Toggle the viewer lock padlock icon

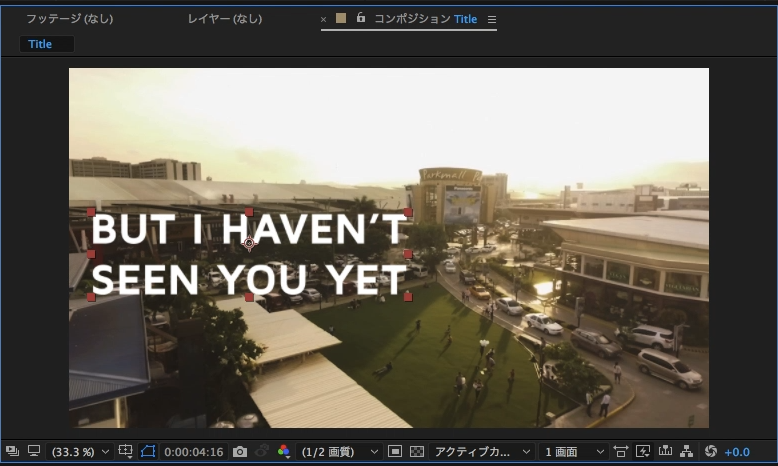click(361, 18)
